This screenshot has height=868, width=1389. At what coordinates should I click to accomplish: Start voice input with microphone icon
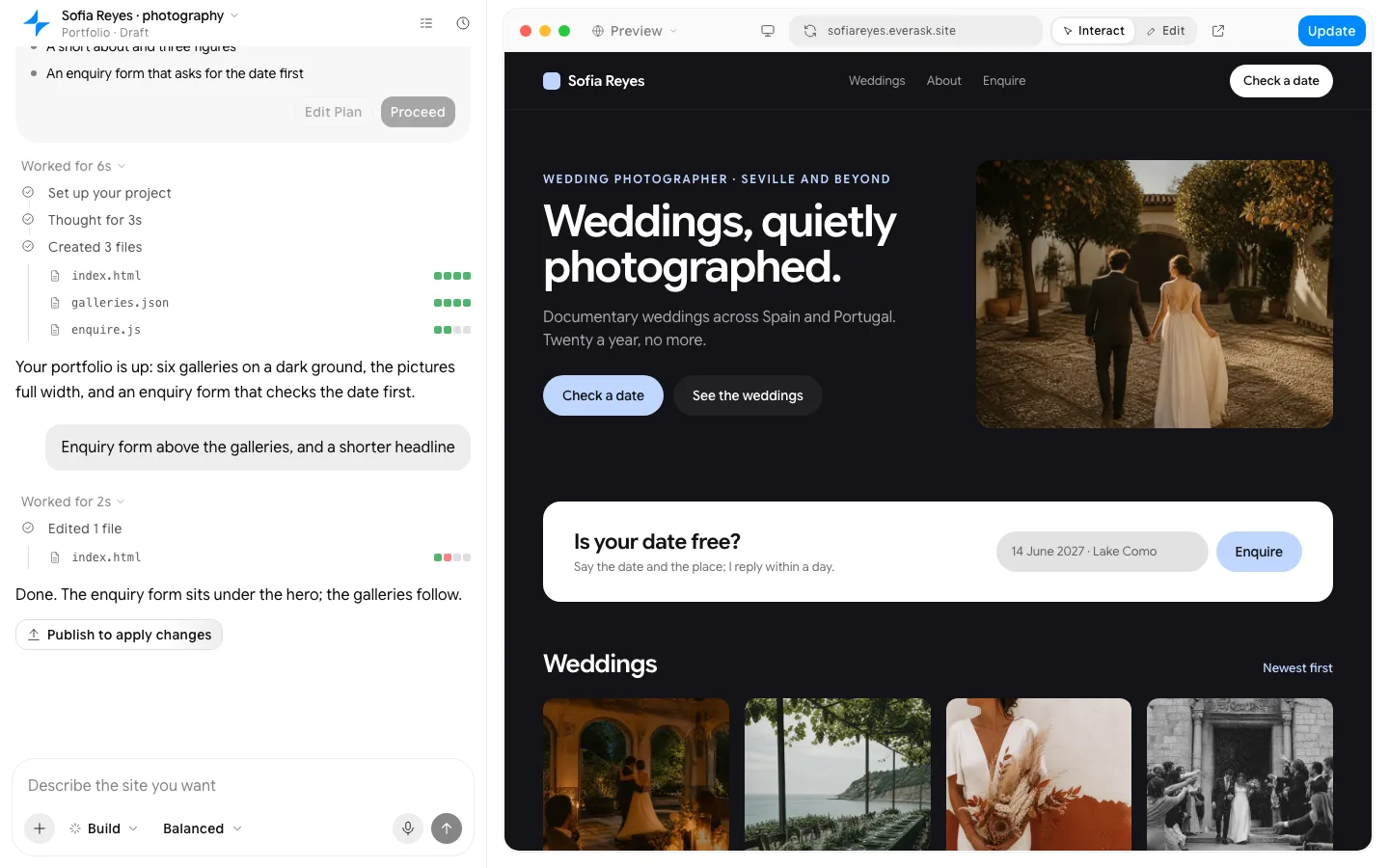408,828
